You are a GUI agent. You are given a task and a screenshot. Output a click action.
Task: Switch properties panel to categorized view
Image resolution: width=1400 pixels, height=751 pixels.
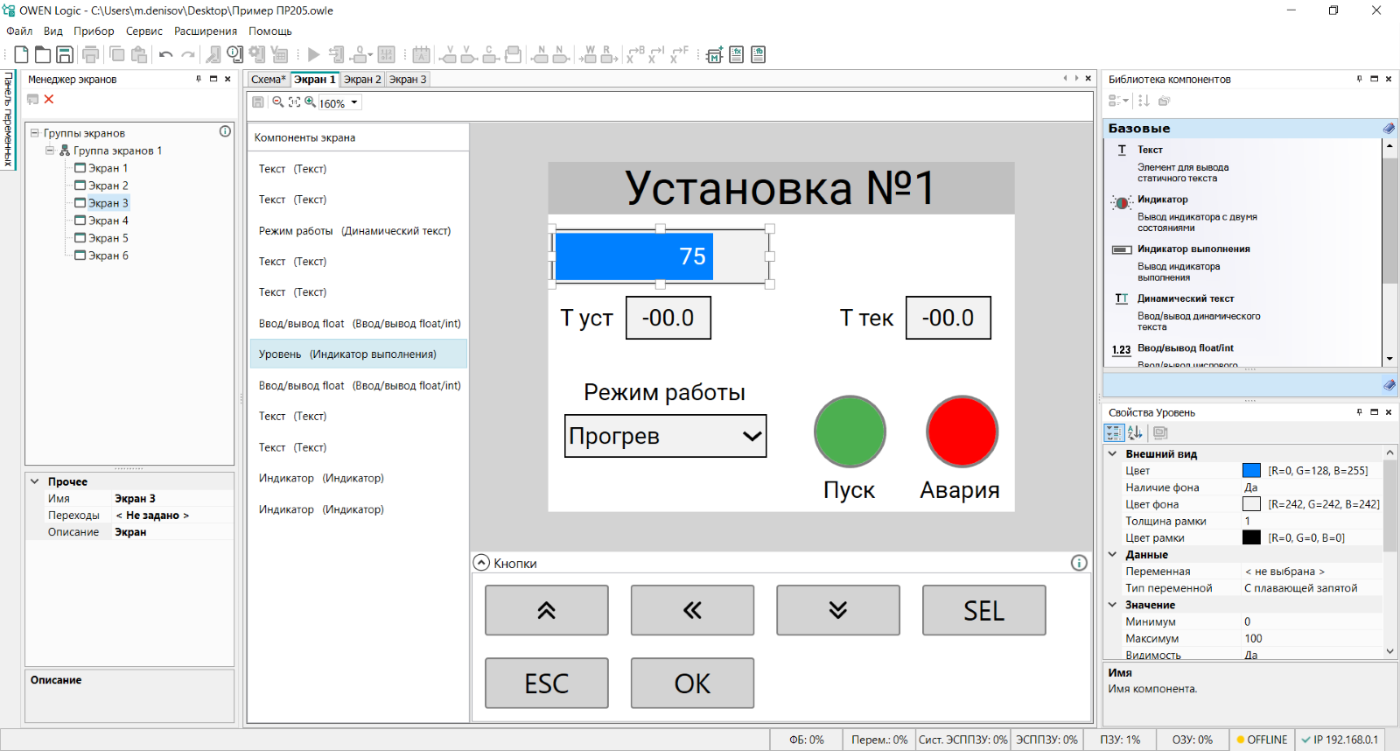click(x=1113, y=433)
